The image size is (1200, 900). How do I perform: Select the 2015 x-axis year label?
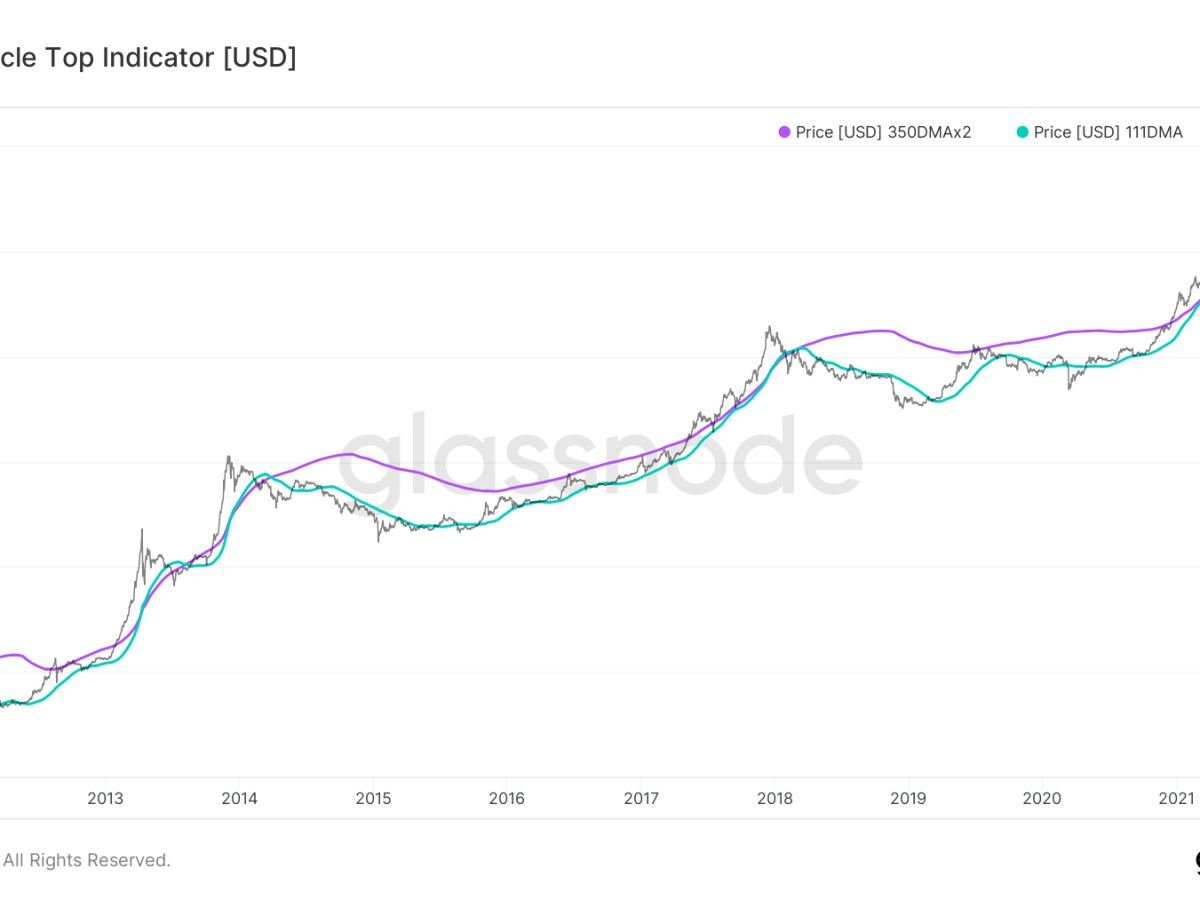373,798
